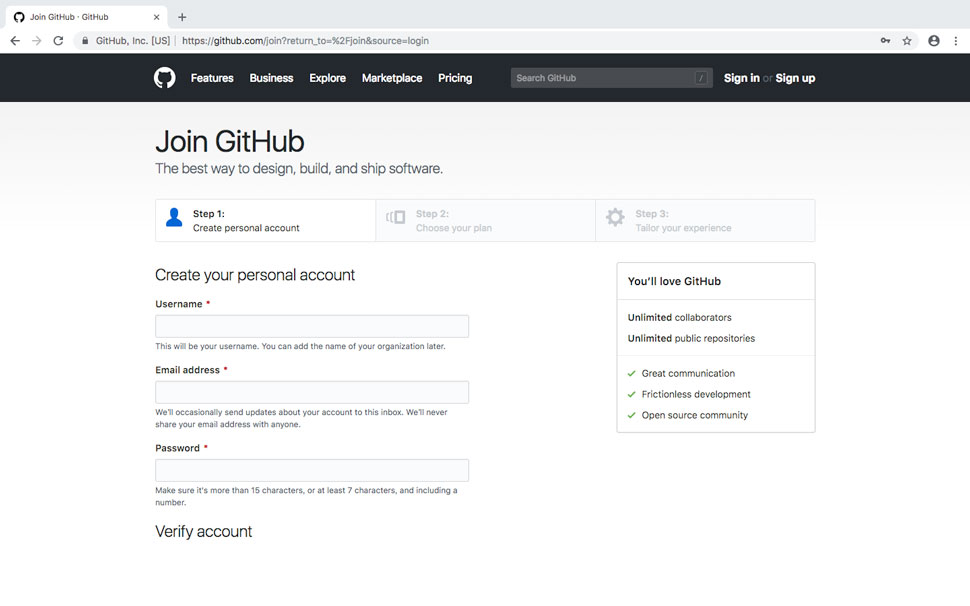970x606 pixels.
Task: Click 'Unlimited collaborators' text
Action: click(680, 318)
